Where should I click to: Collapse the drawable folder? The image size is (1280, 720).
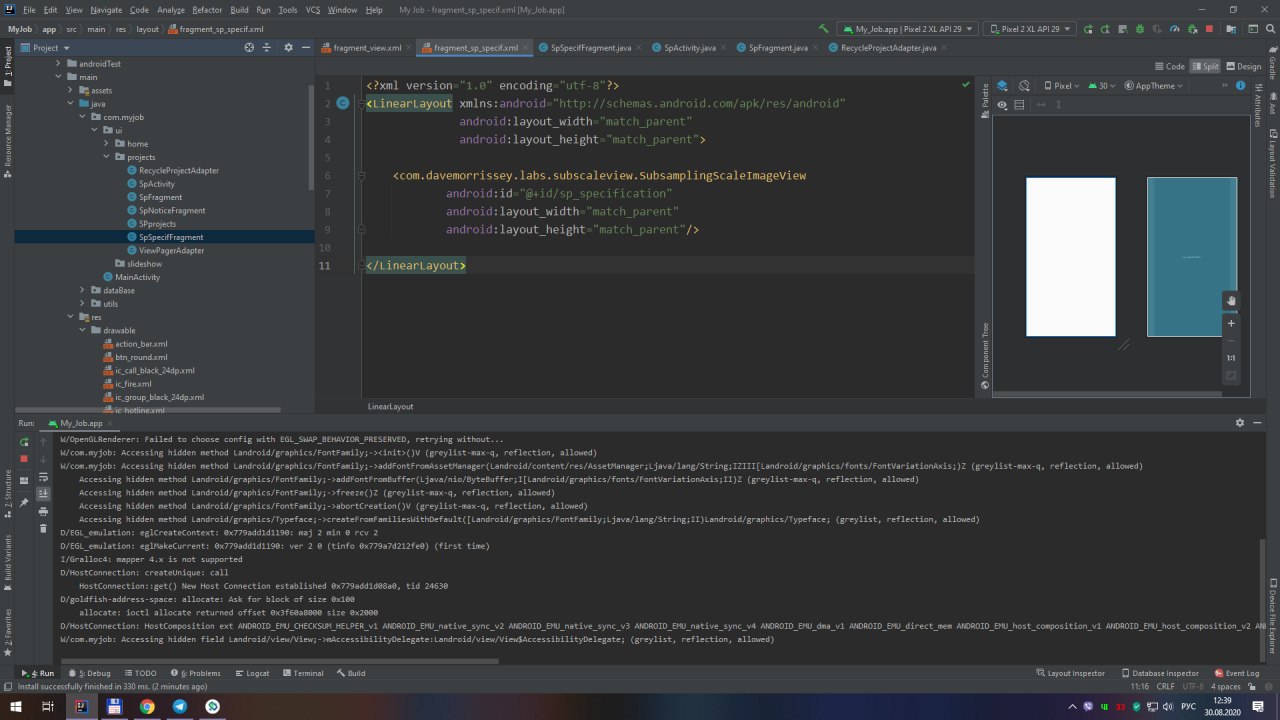[83, 330]
